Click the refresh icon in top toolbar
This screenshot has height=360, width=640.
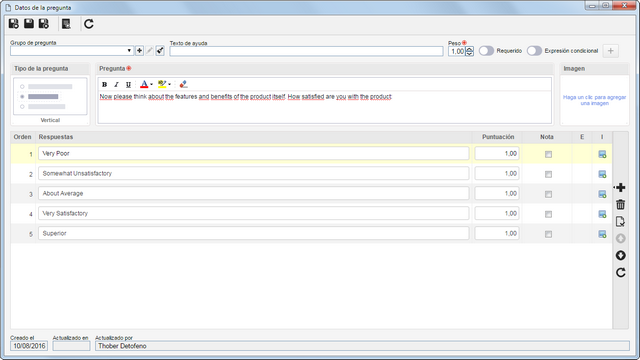coord(89,24)
